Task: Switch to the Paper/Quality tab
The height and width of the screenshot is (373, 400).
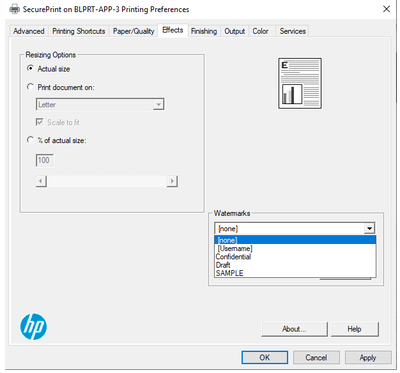Action: pyautogui.click(x=133, y=31)
